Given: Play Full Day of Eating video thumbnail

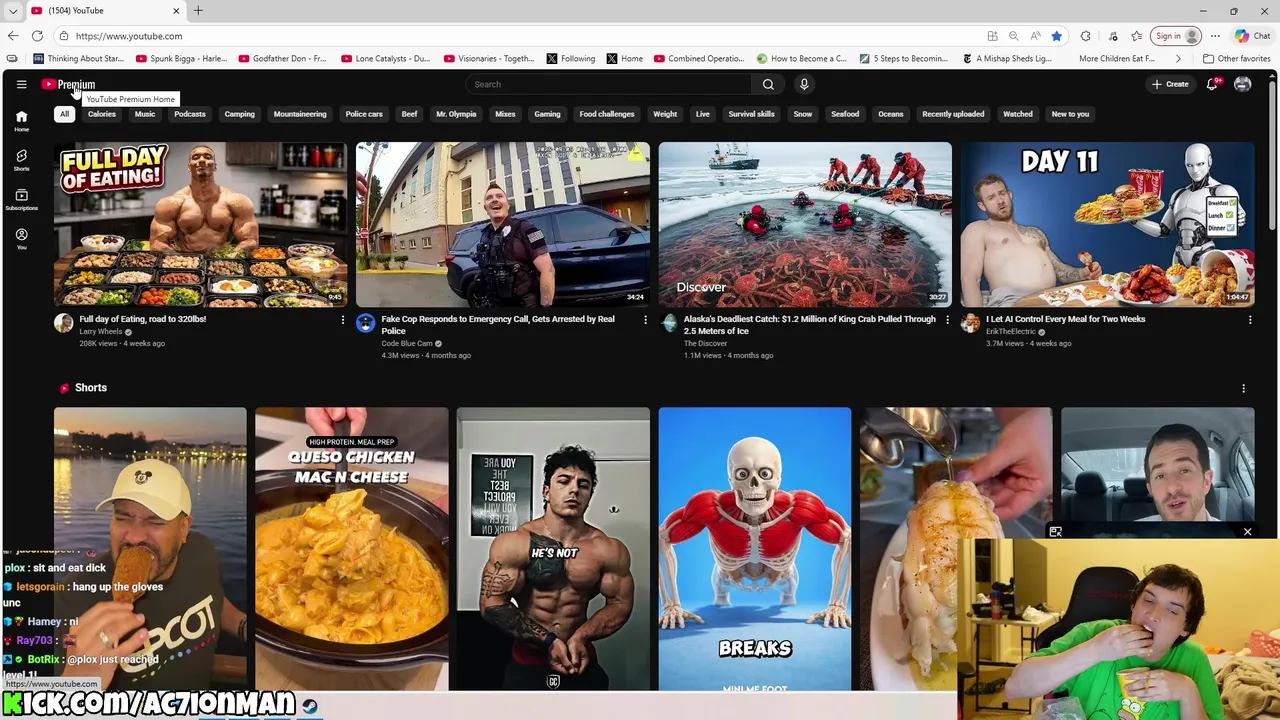Looking at the screenshot, I should pos(200,224).
